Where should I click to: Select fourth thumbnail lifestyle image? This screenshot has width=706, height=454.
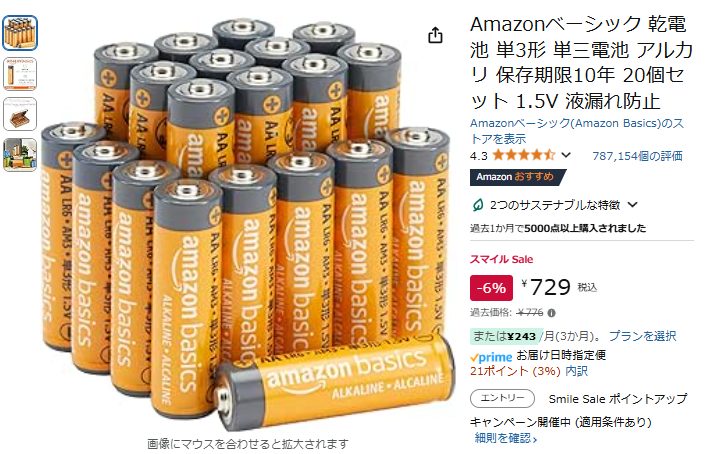[20, 155]
